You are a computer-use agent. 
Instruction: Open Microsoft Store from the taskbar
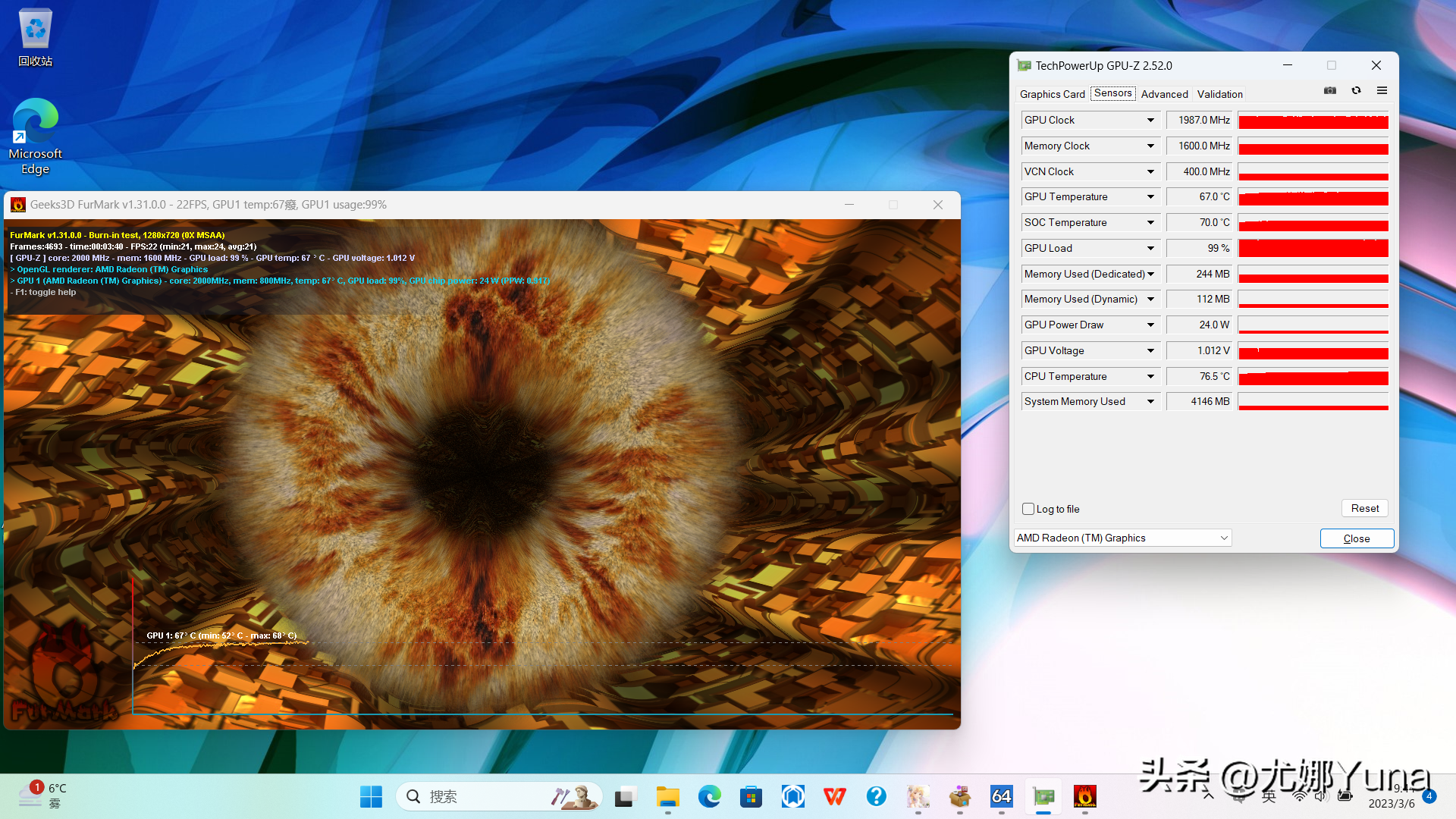[x=751, y=796]
